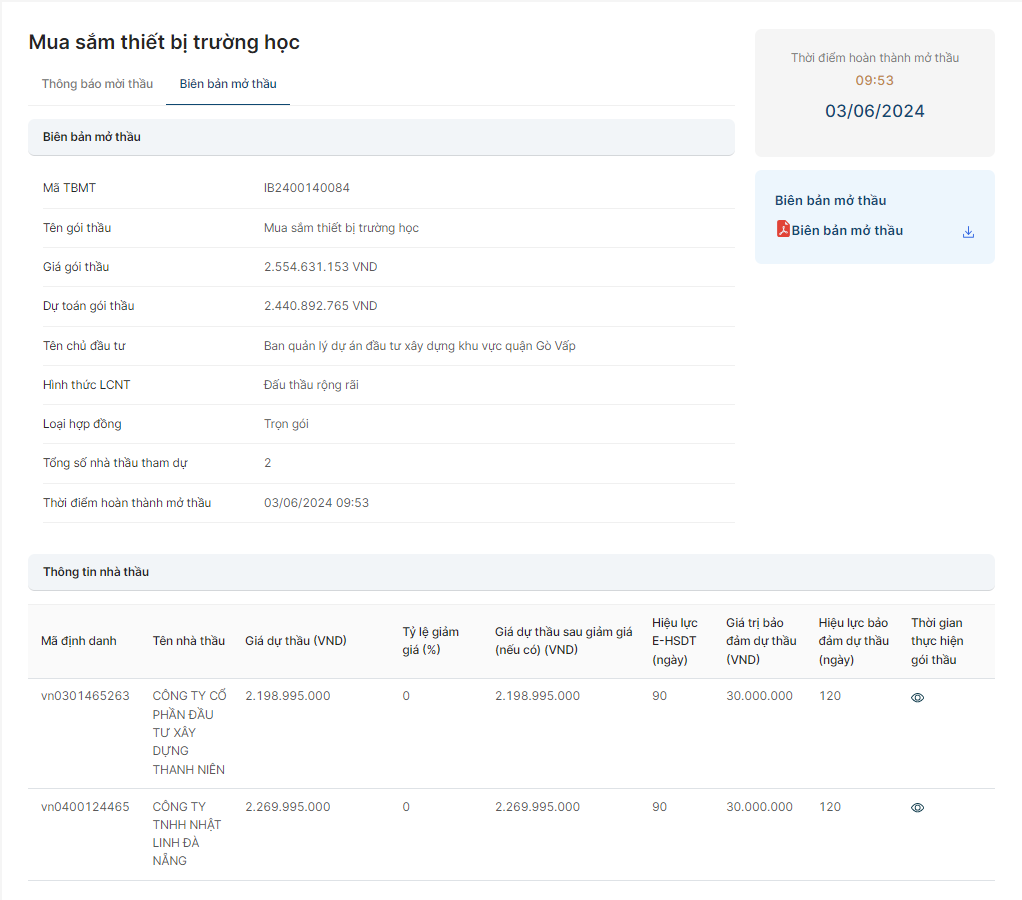The height and width of the screenshot is (900, 1022).
Task: Click the Mua sắm thiết bị trường học title
Action: point(164,42)
